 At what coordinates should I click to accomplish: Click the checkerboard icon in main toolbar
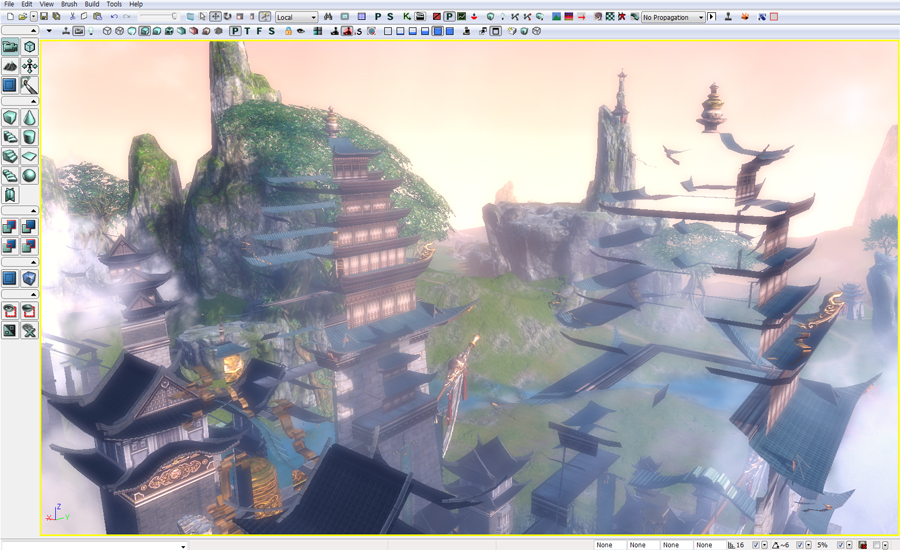click(610, 17)
